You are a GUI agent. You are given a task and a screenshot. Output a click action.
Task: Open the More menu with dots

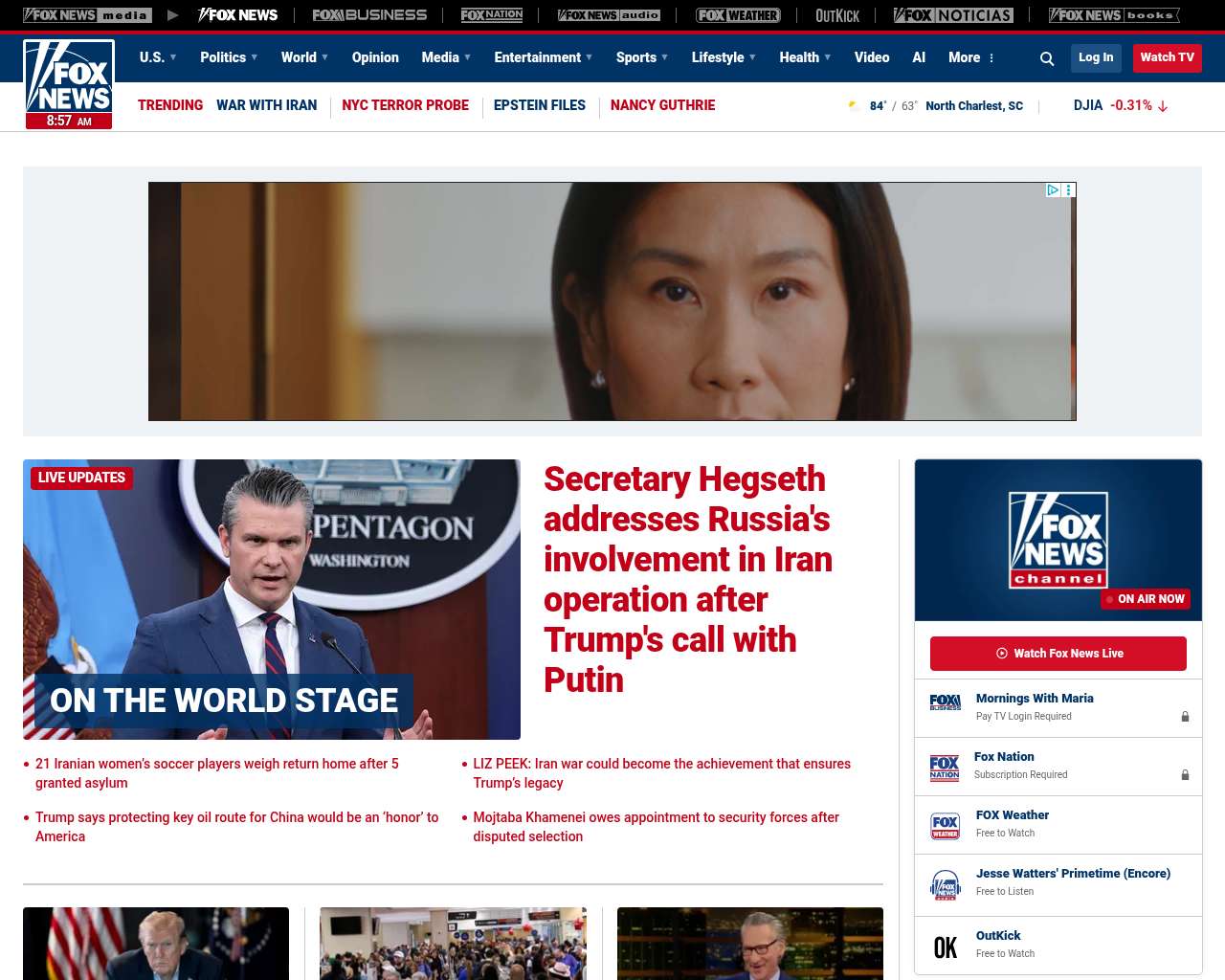(971, 57)
